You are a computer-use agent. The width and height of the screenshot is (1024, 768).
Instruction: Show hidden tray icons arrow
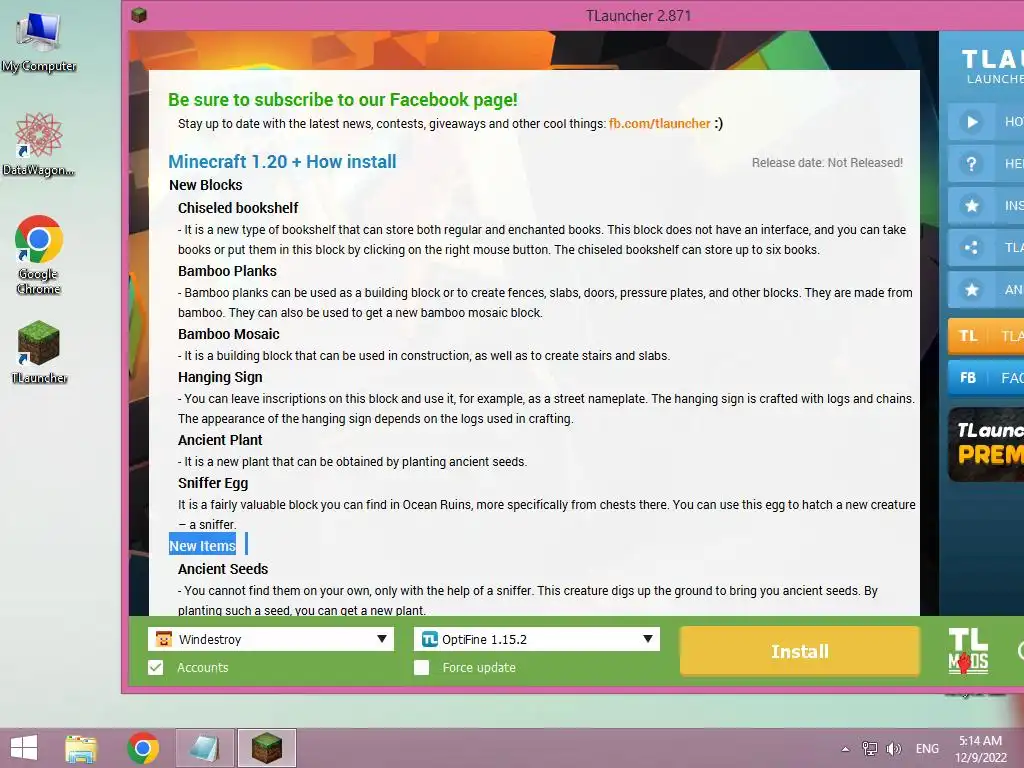(x=846, y=749)
